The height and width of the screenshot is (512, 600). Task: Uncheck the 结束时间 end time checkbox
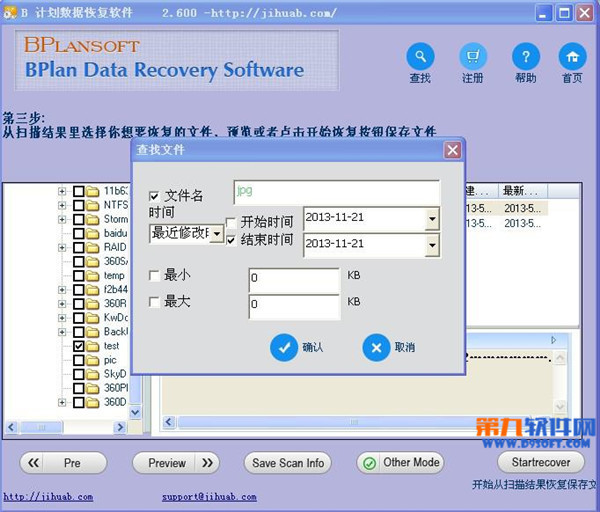[231, 240]
